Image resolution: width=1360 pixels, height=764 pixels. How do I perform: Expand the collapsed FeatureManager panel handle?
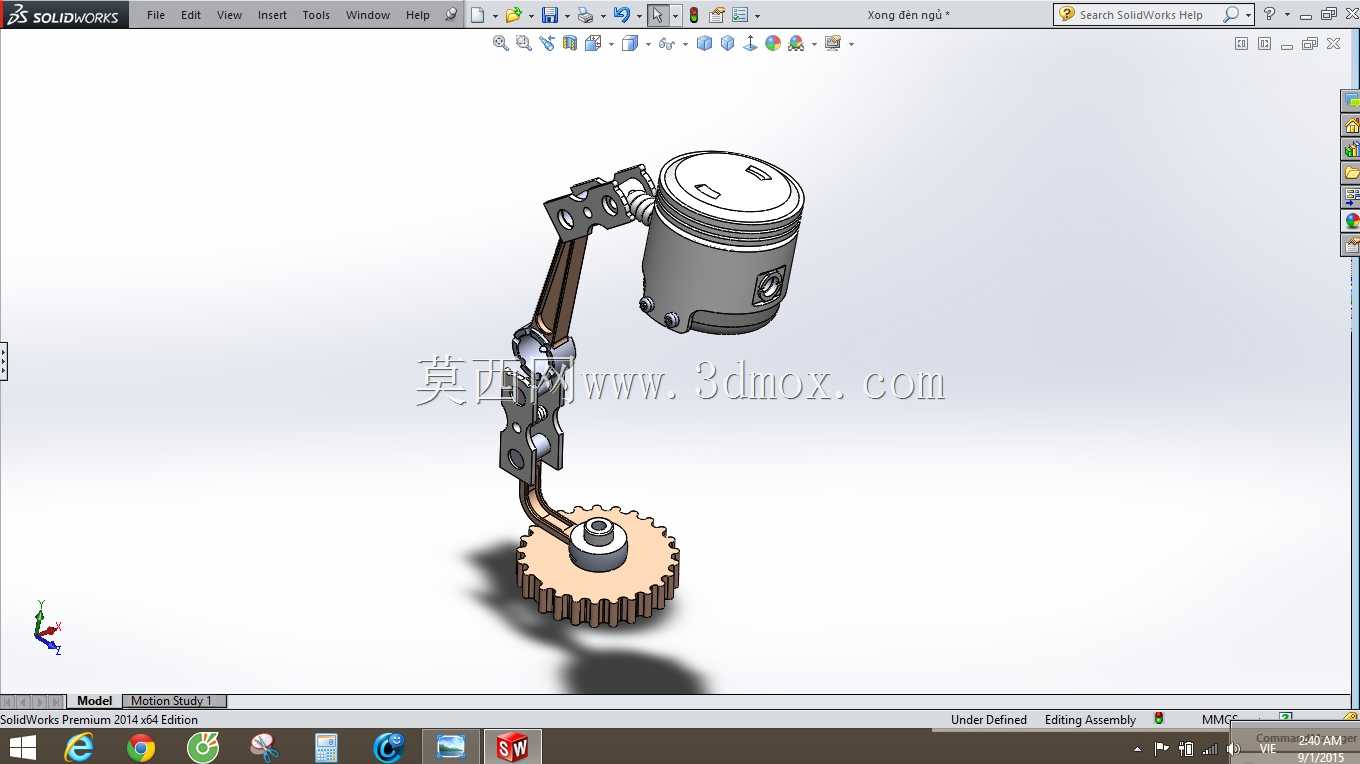click(3, 361)
